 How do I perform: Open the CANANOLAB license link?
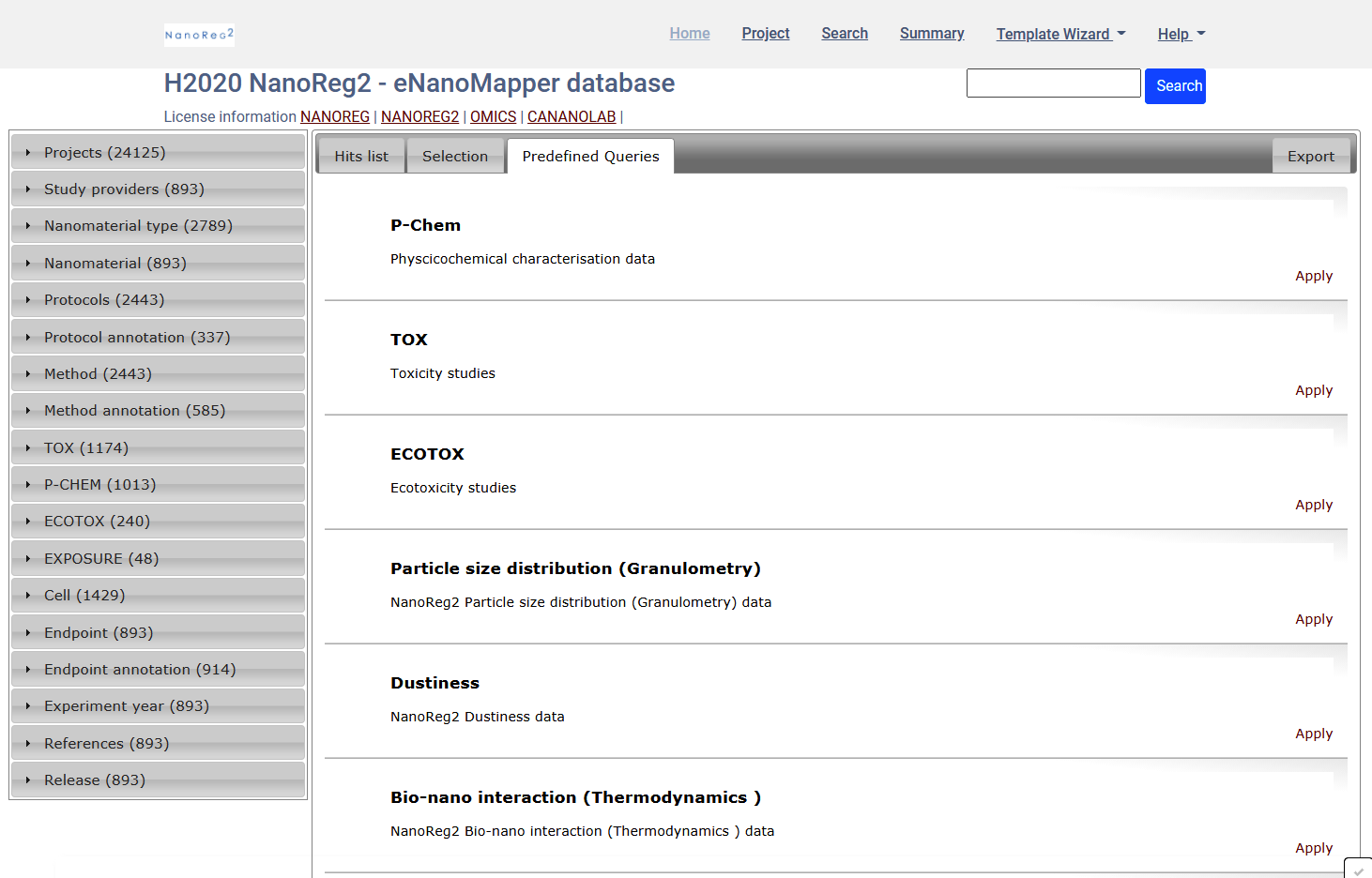click(572, 116)
